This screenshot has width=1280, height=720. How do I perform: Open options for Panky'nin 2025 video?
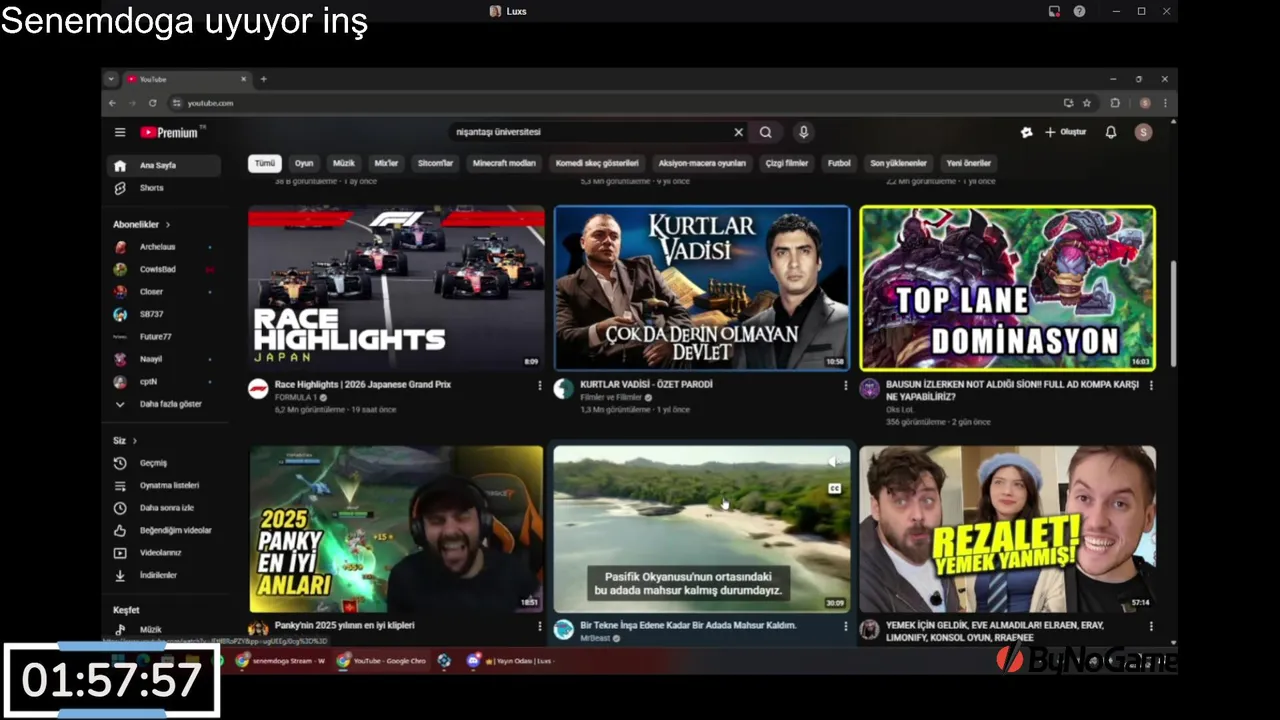pyautogui.click(x=540, y=626)
